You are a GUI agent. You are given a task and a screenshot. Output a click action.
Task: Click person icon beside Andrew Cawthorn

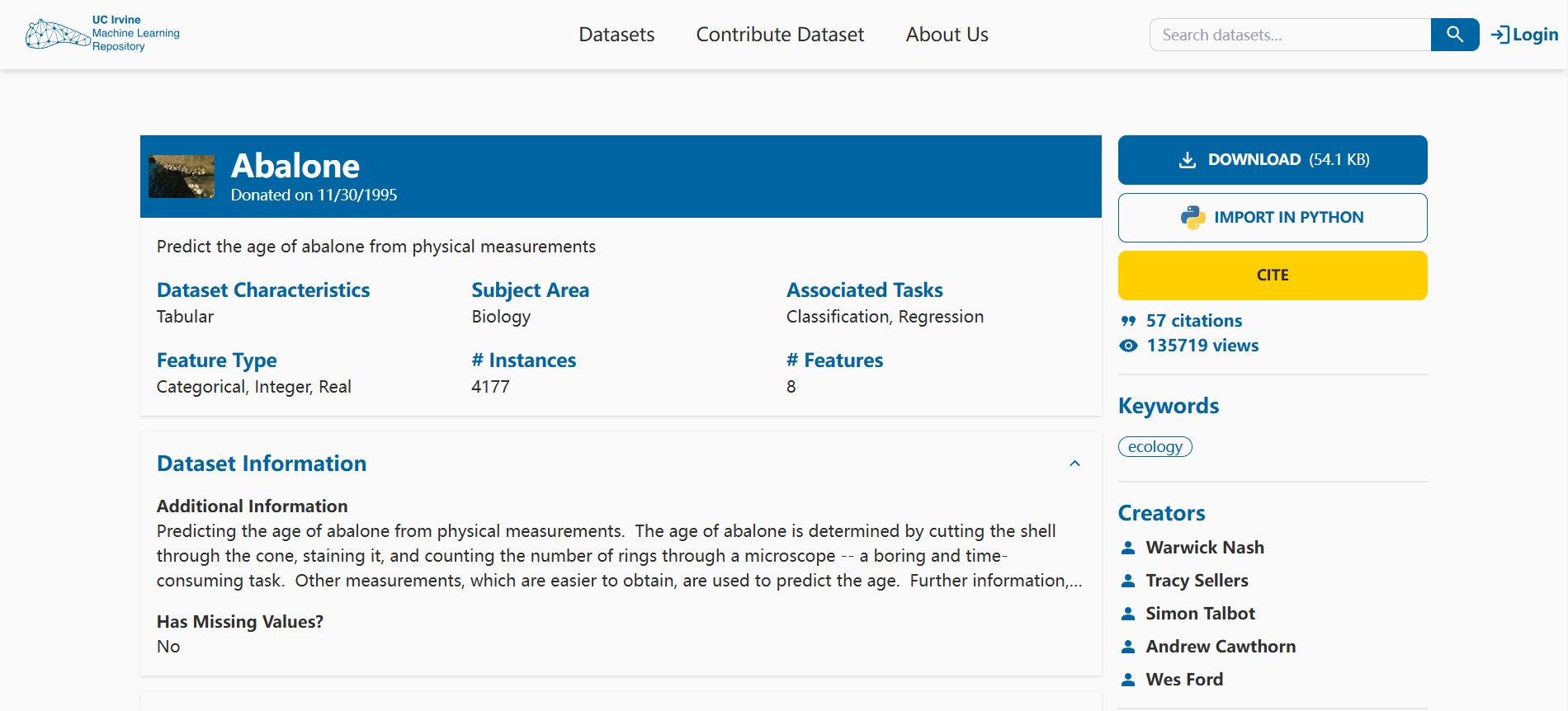coord(1128,647)
